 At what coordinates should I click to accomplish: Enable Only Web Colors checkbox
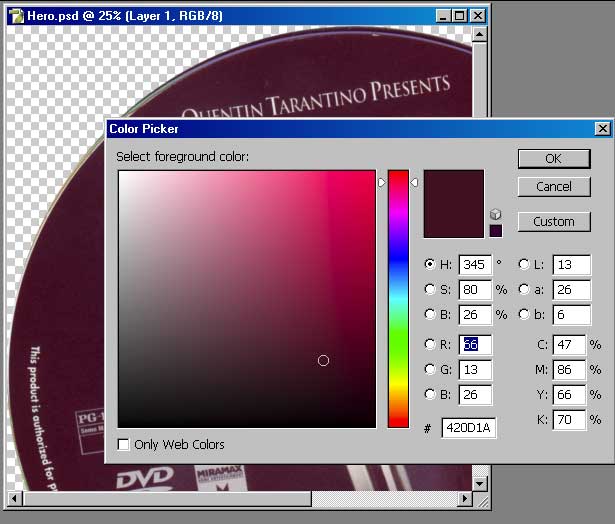click(123, 444)
